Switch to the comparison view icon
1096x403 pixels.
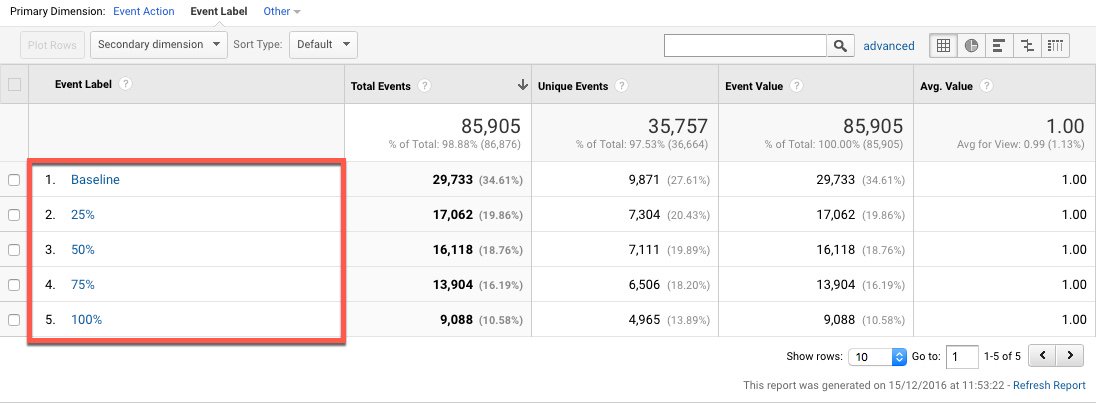pyautogui.click(x=1027, y=45)
